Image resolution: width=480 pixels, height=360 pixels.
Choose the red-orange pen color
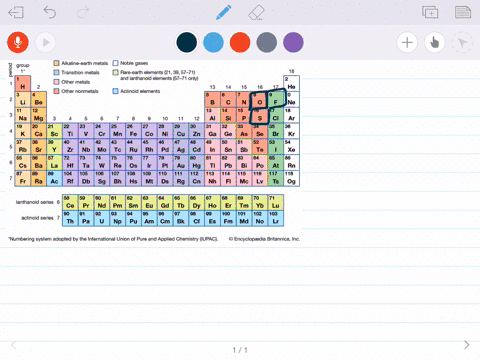tap(240, 42)
